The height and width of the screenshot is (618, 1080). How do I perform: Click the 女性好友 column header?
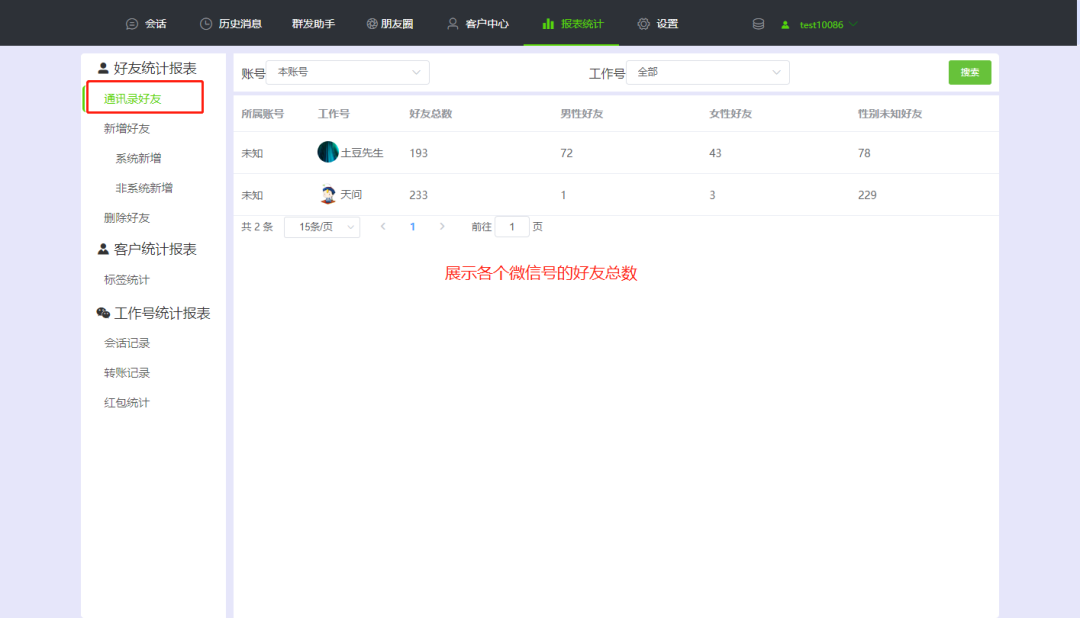pos(731,114)
